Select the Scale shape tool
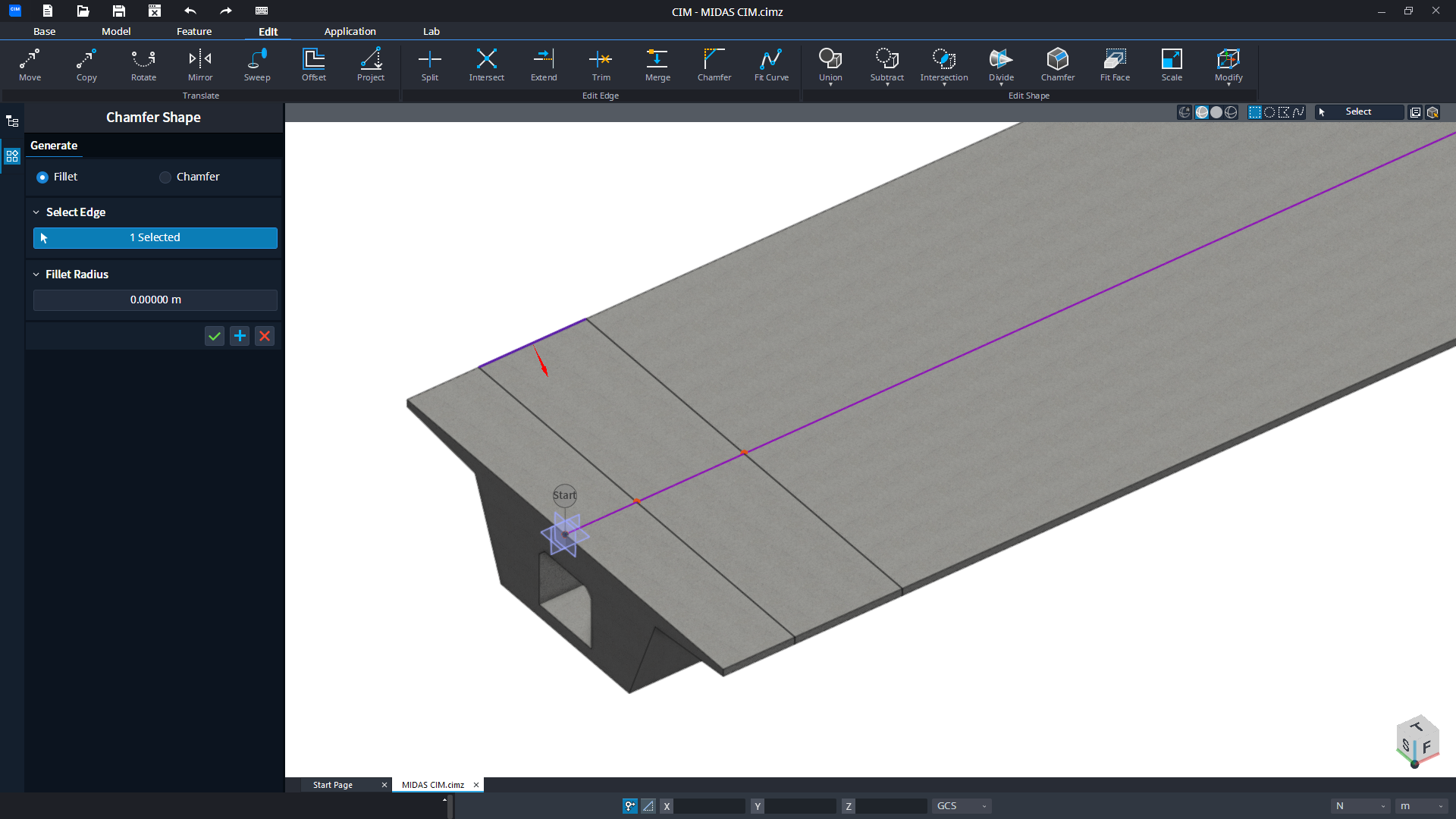Image resolution: width=1456 pixels, height=819 pixels. pyautogui.click(x=1172, y=65)
